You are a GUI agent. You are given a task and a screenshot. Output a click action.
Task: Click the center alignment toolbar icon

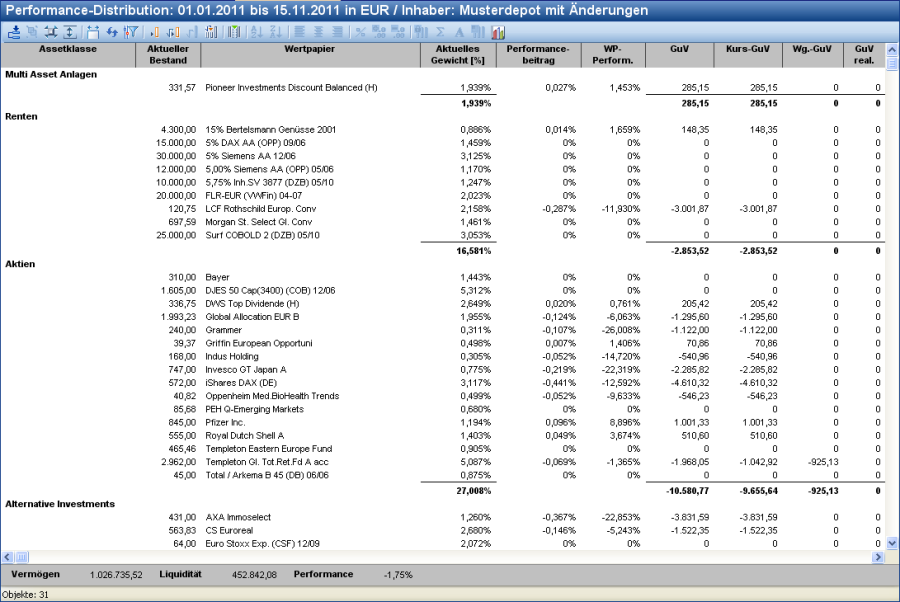(x=318, y=31)
